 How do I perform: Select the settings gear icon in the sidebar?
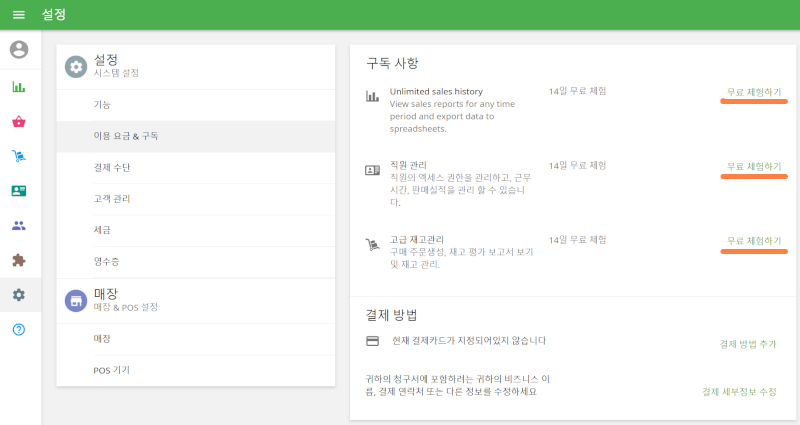(x=19, y=295)
